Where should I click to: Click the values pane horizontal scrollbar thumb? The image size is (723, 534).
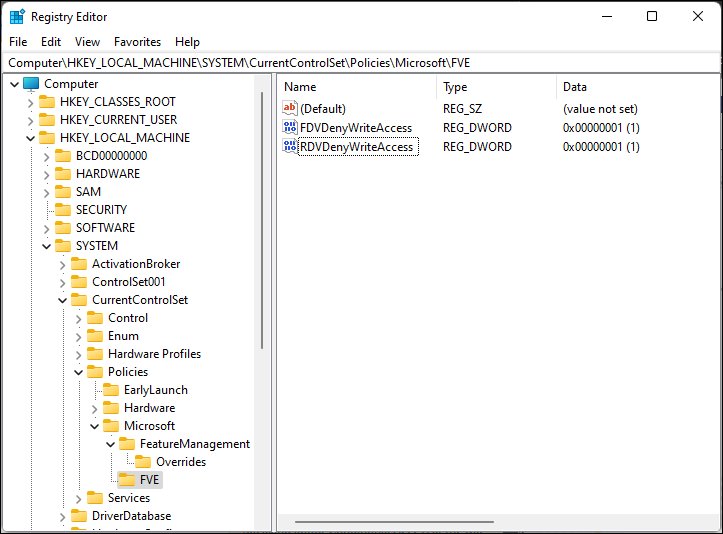click(x=394, y=522)
